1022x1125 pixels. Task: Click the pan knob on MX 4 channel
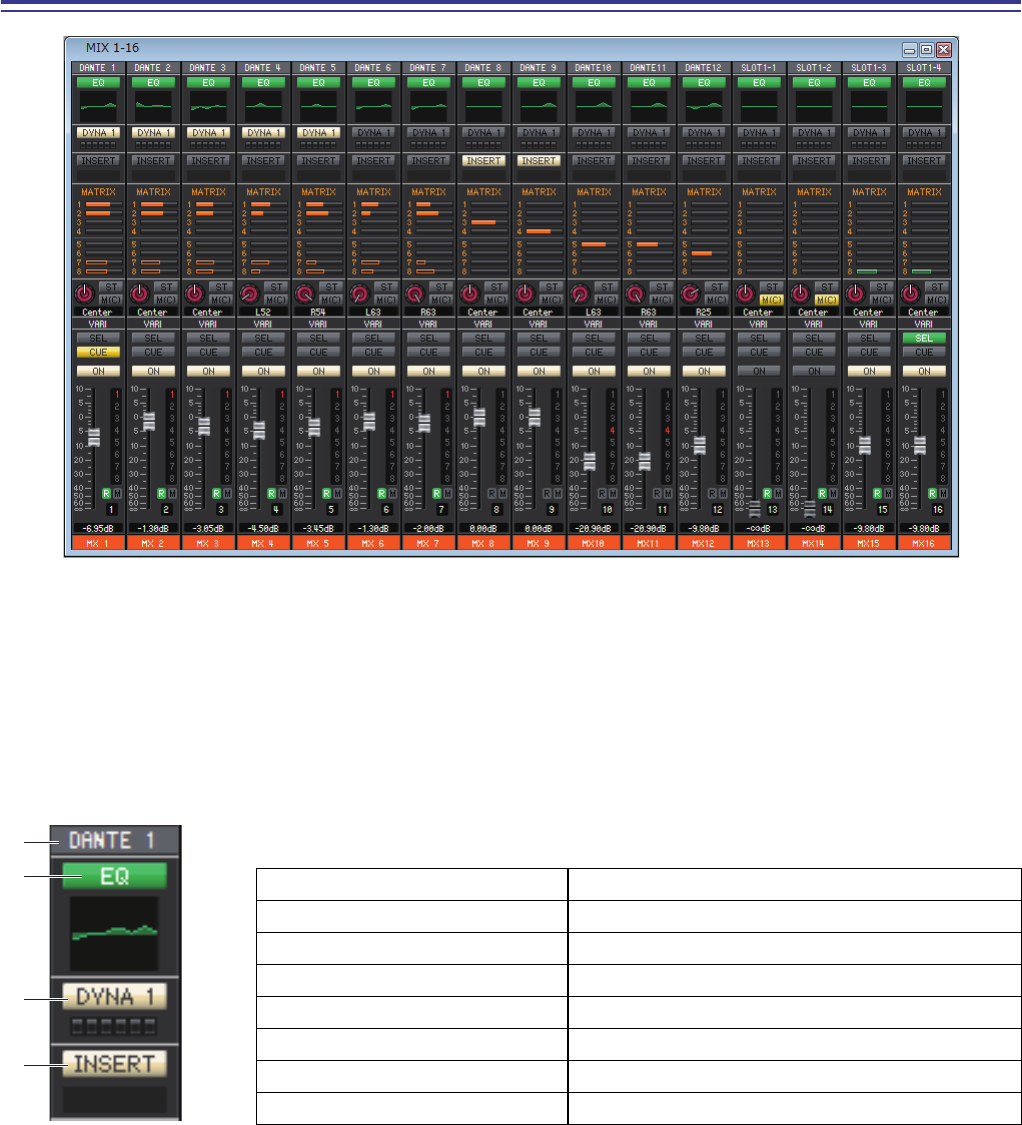(x=250, y=293)
